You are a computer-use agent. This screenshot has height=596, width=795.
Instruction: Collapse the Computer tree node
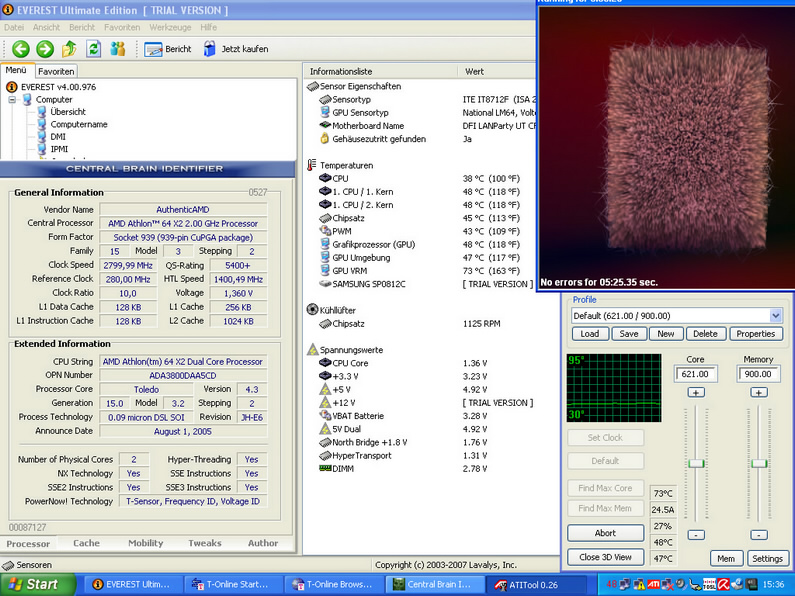(12, 100)
